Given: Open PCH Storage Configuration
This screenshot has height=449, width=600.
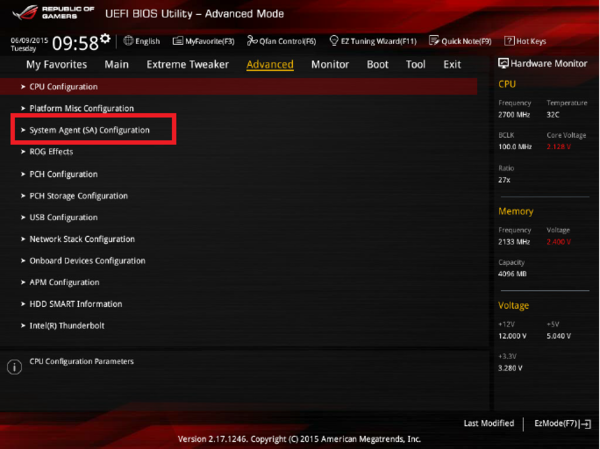Looking at the screenshot, I should pos(78,196).
